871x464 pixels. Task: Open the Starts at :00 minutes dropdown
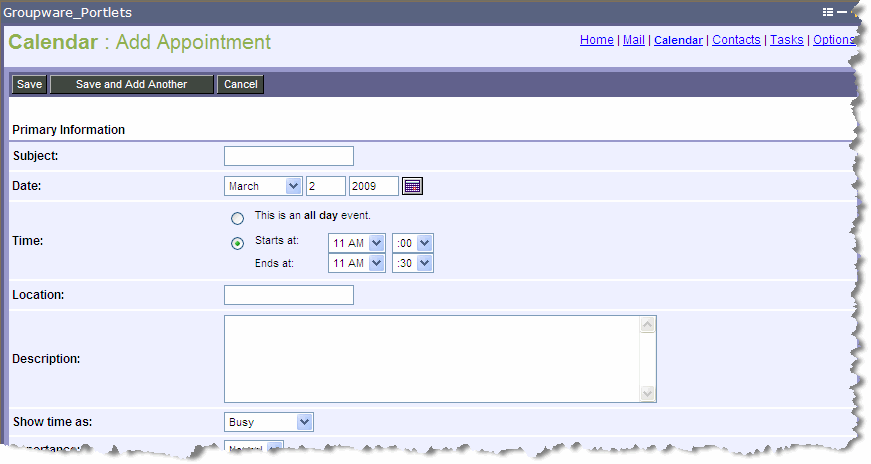tap(413, 243)
